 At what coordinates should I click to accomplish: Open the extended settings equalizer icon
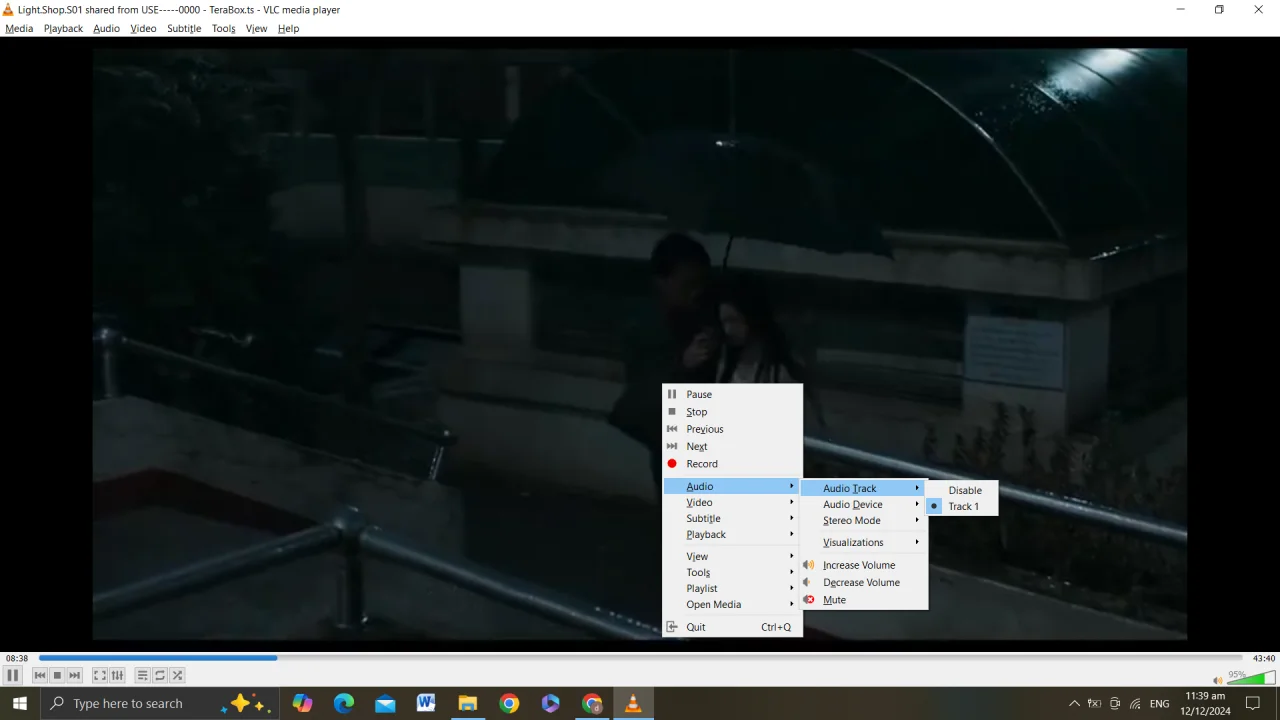tap(117, 676)
